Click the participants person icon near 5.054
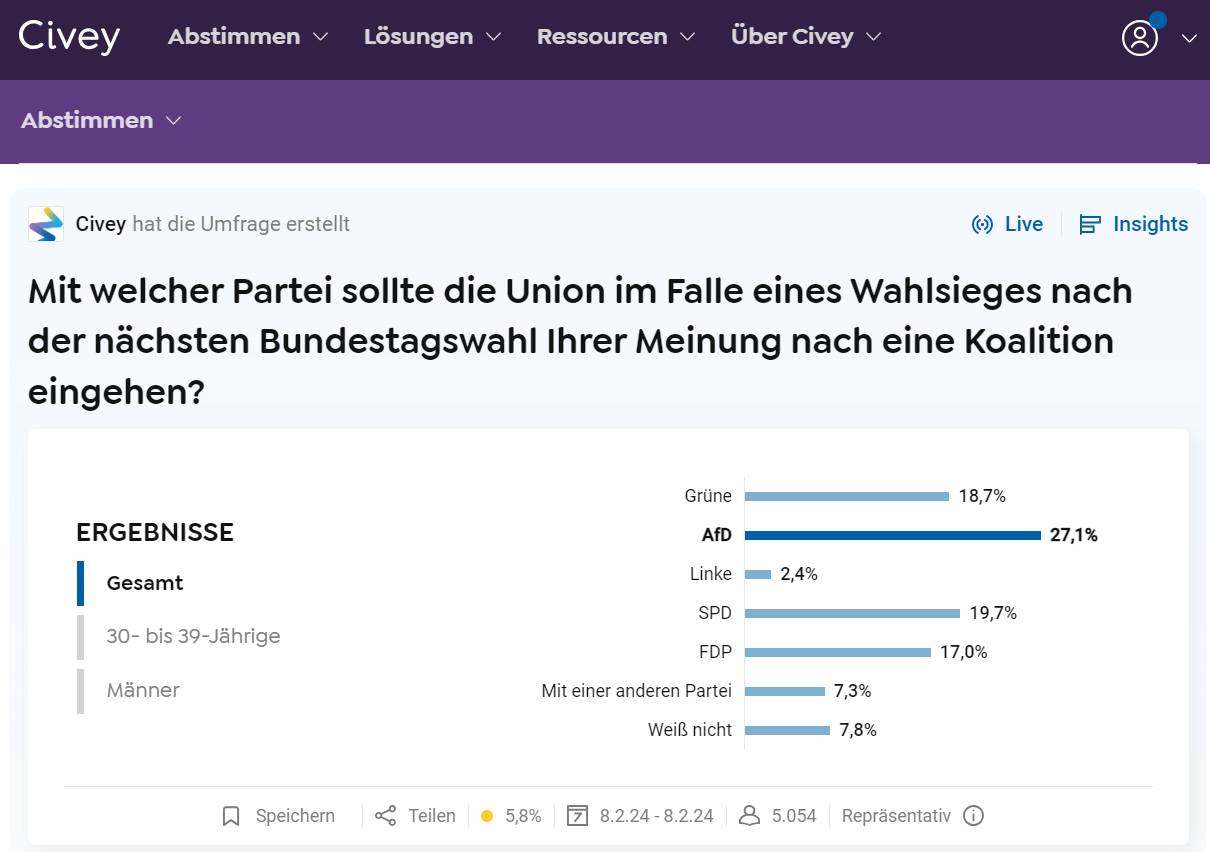 (749, 816)
